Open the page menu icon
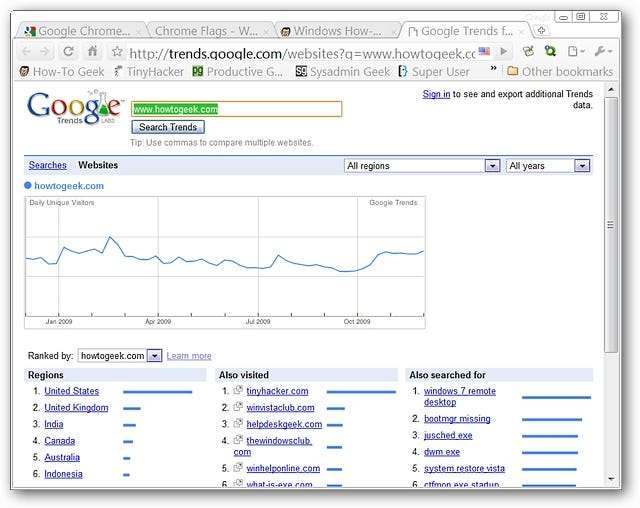Viewport: 640px width, 508px height. (x=576, y=52)
